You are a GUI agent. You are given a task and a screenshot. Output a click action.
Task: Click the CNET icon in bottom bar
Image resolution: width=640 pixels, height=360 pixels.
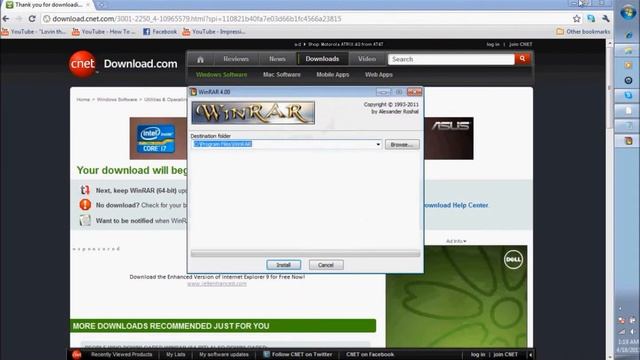coord(77,354)
